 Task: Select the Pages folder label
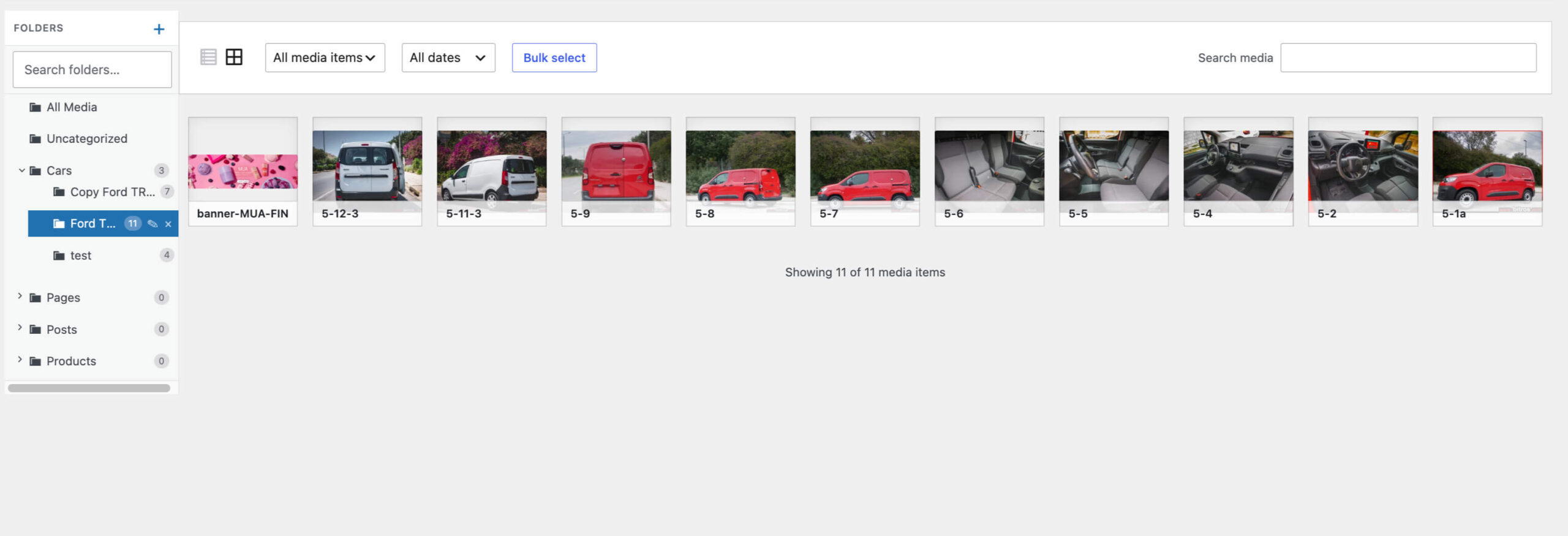(x=63, y=298)
